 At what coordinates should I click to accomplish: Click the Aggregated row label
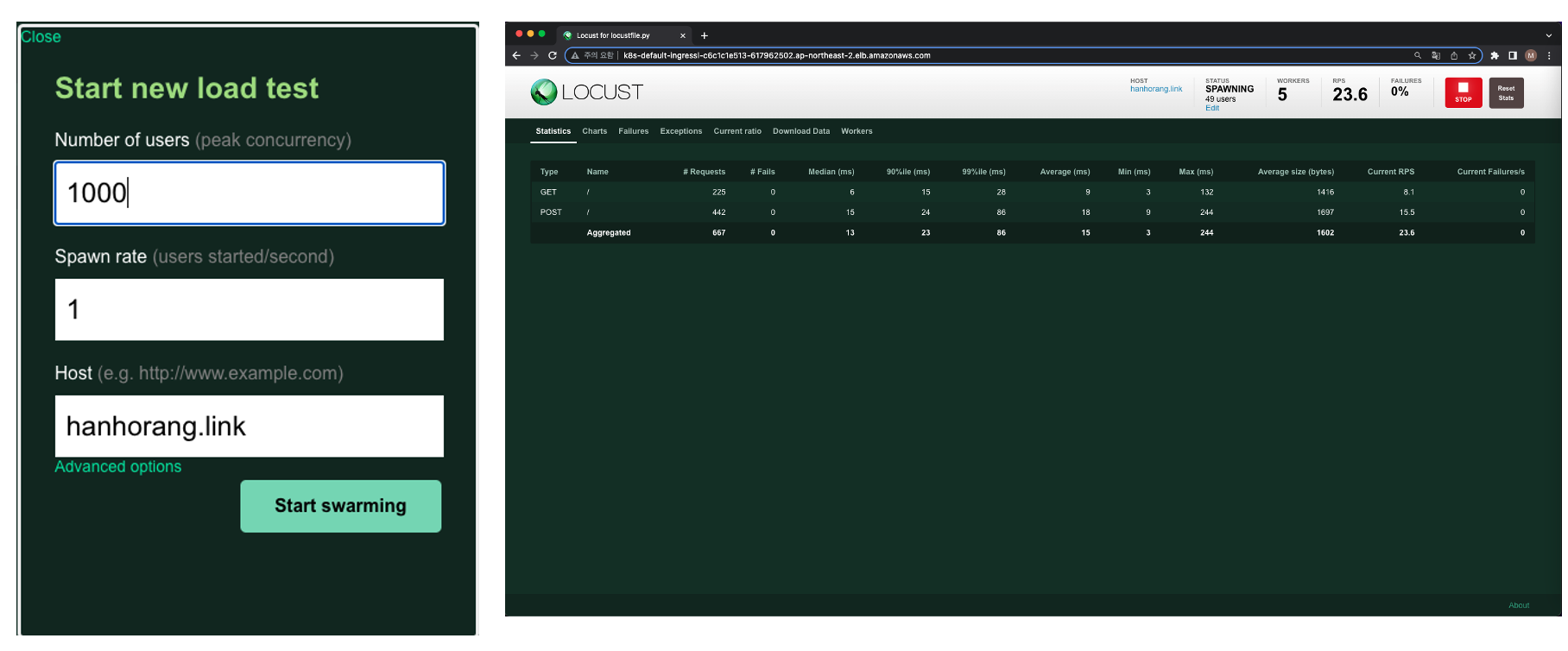(x=608, y=233)
